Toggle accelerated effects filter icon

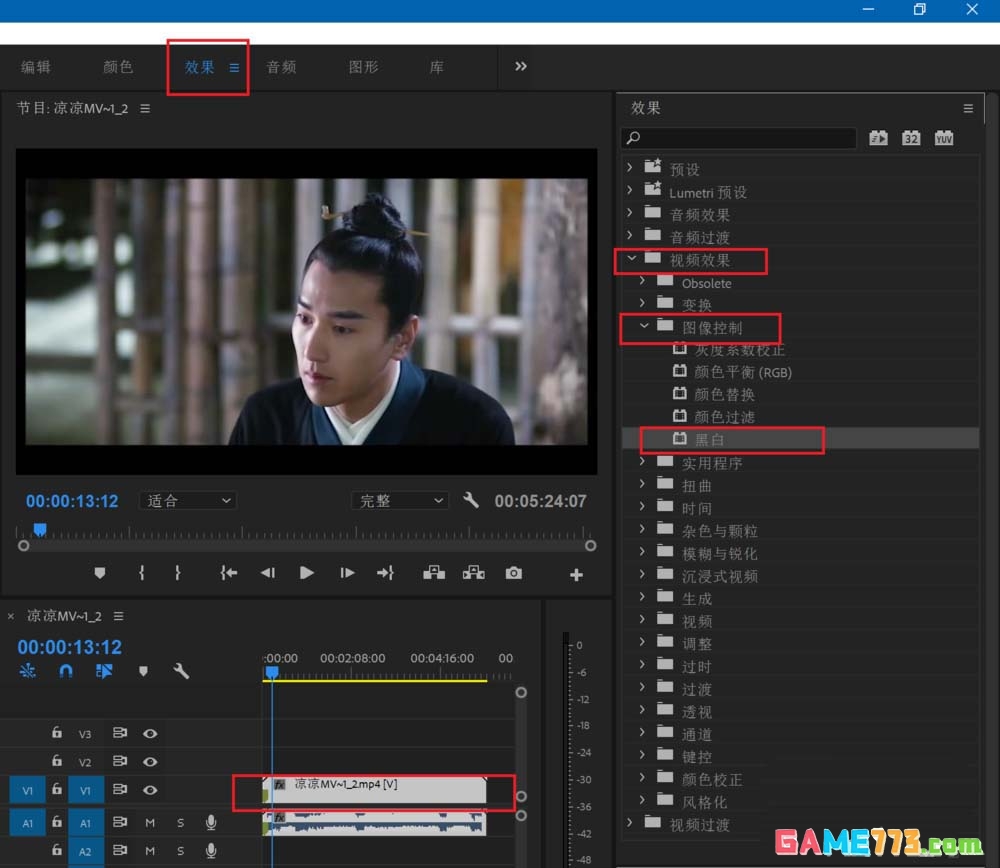pyautogui.click(x=878, y=138)
